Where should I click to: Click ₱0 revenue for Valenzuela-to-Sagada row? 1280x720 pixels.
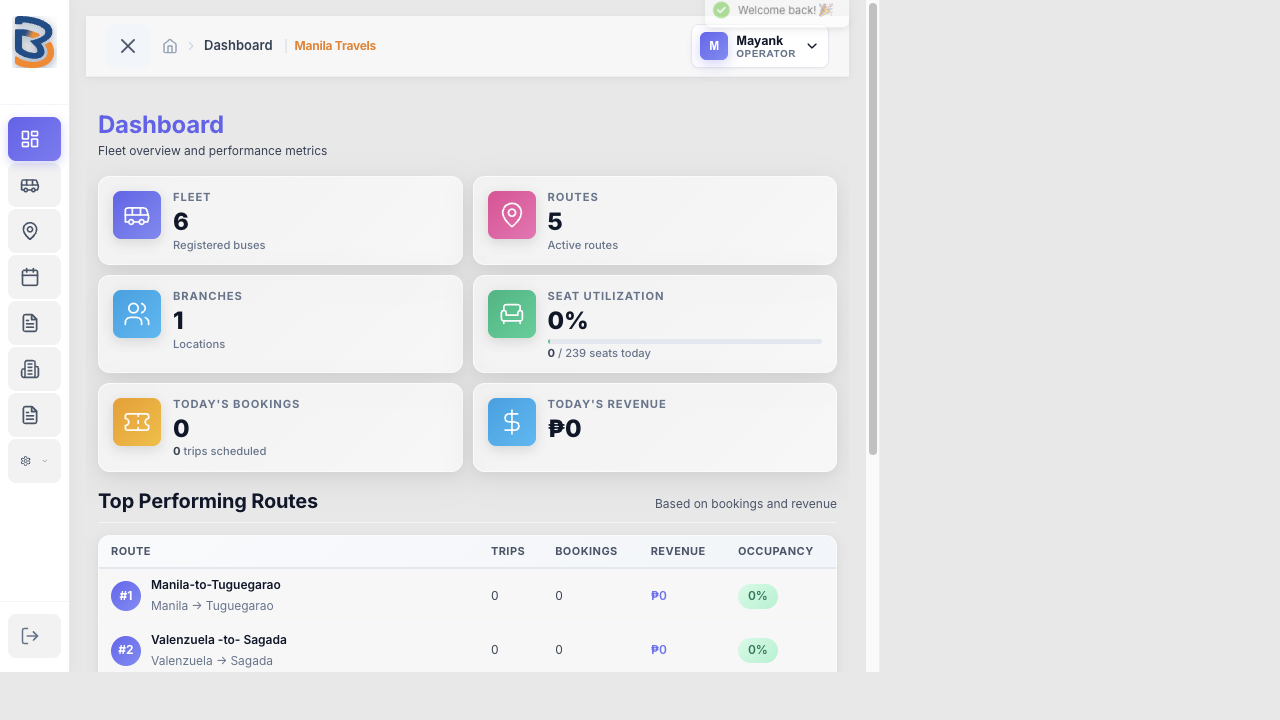[x=659, y=650]
